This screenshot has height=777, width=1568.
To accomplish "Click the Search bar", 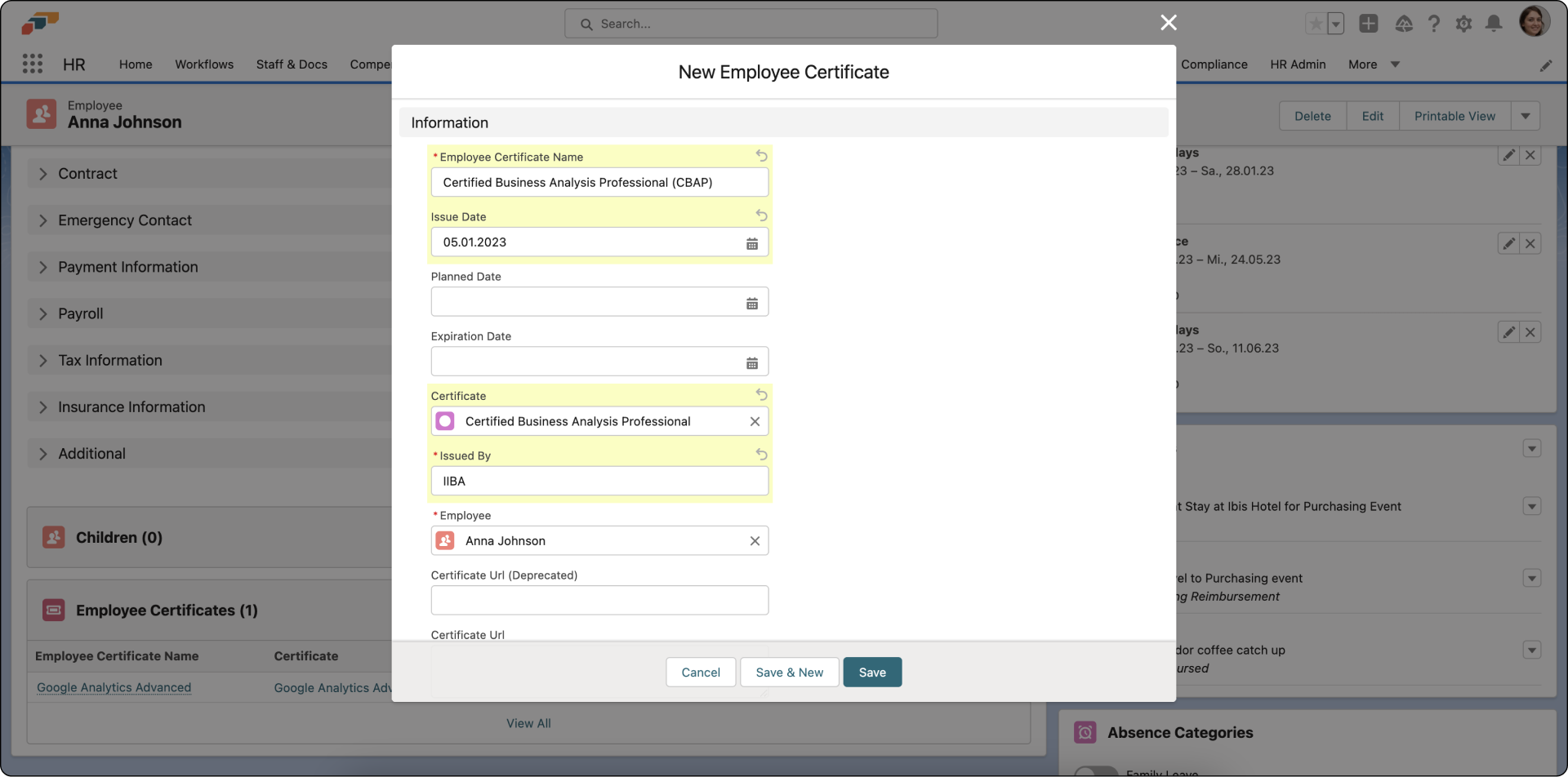I will (751, 23).
